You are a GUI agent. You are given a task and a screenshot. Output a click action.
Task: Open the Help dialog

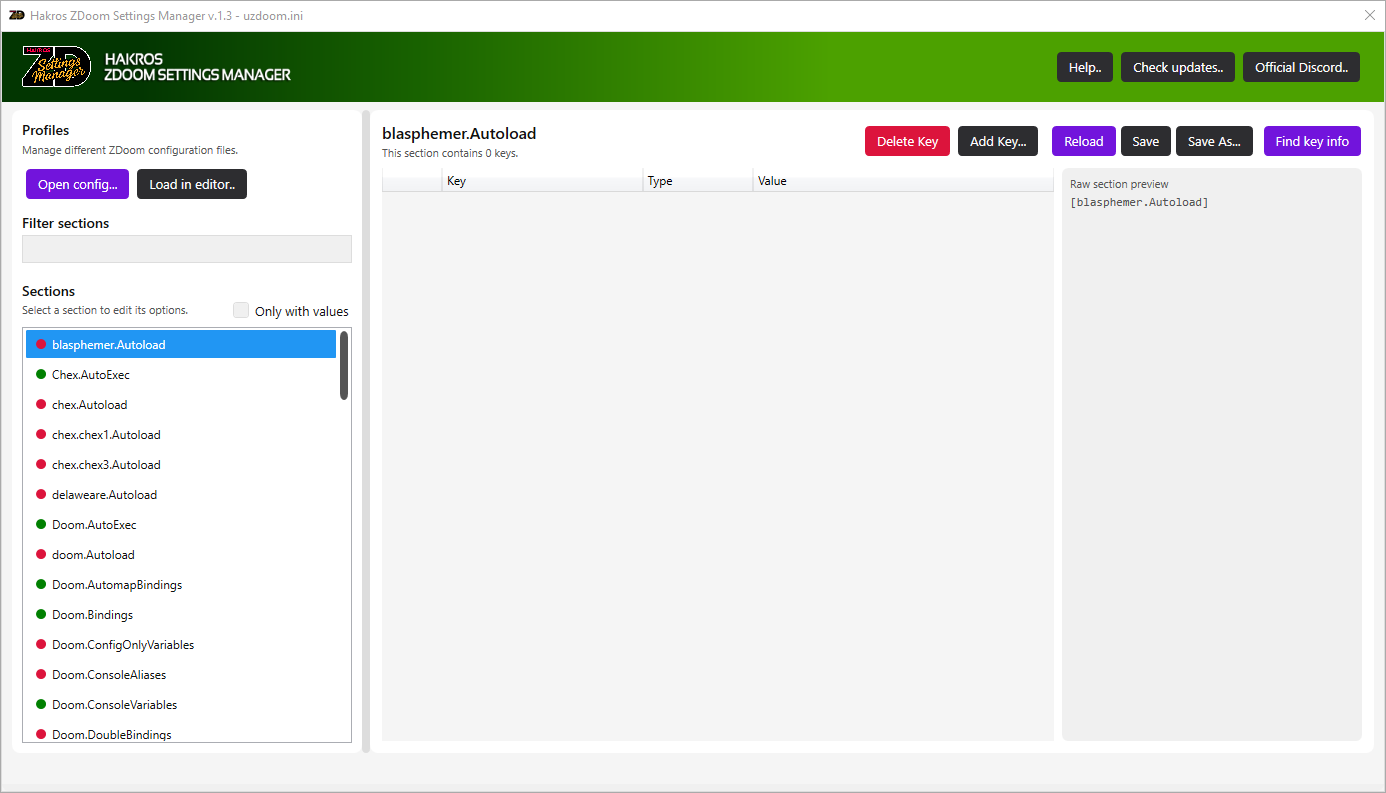(x=1085, y=67)
